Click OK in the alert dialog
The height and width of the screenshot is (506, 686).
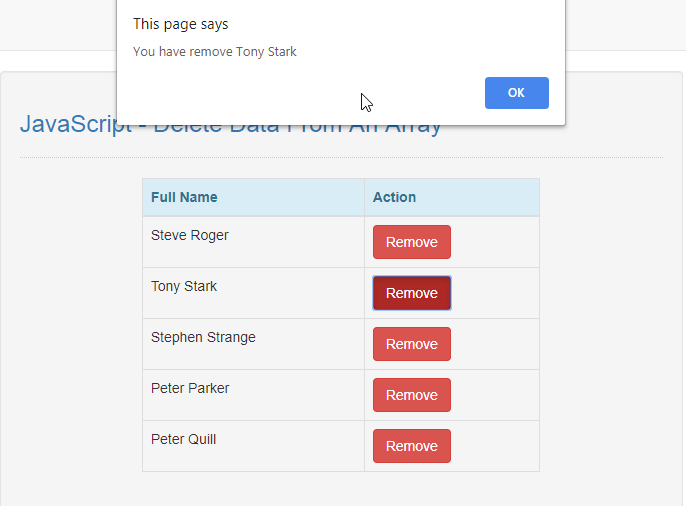(x=516, y=93)
